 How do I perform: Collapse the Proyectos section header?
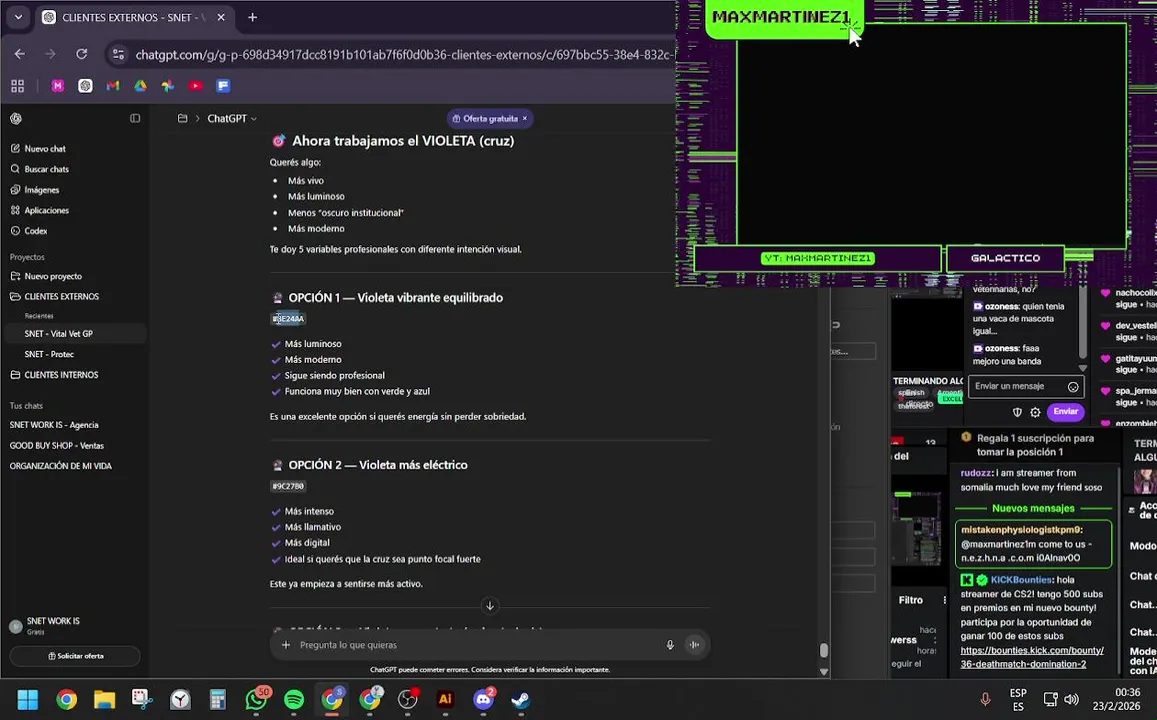[27, 257]
